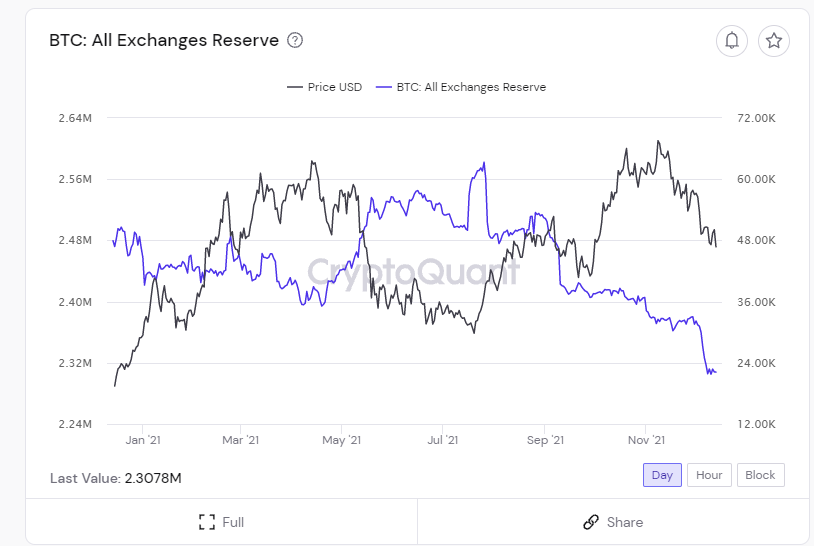Switch to Block interval
Screen dimensions: 814x546
760,475
